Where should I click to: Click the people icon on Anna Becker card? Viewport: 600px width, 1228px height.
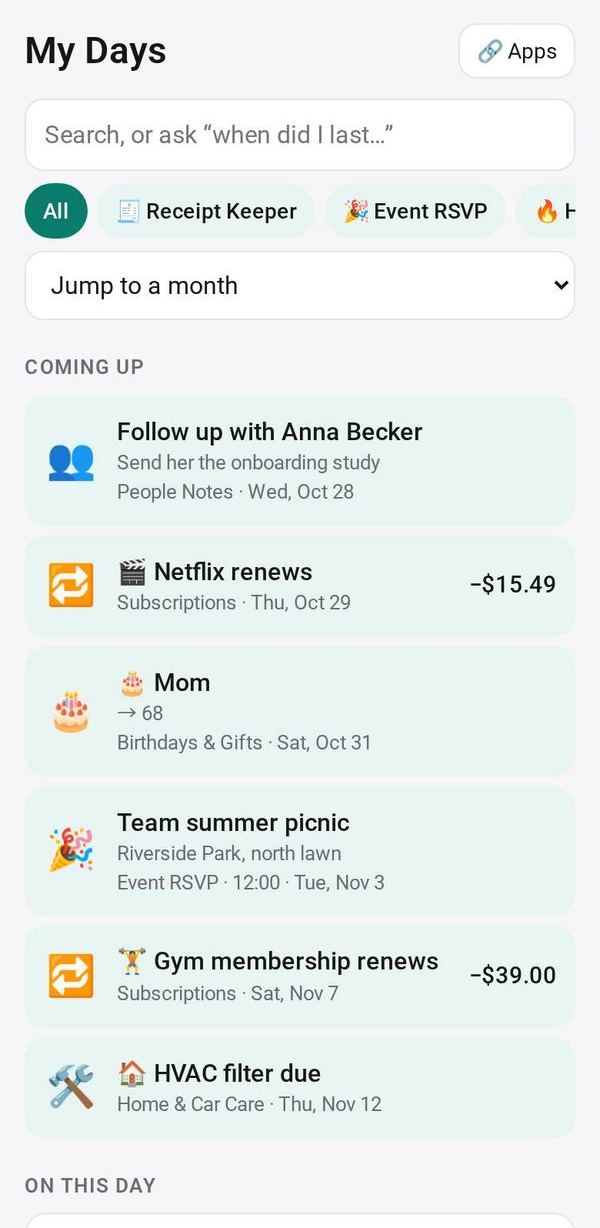coord(71,461)
